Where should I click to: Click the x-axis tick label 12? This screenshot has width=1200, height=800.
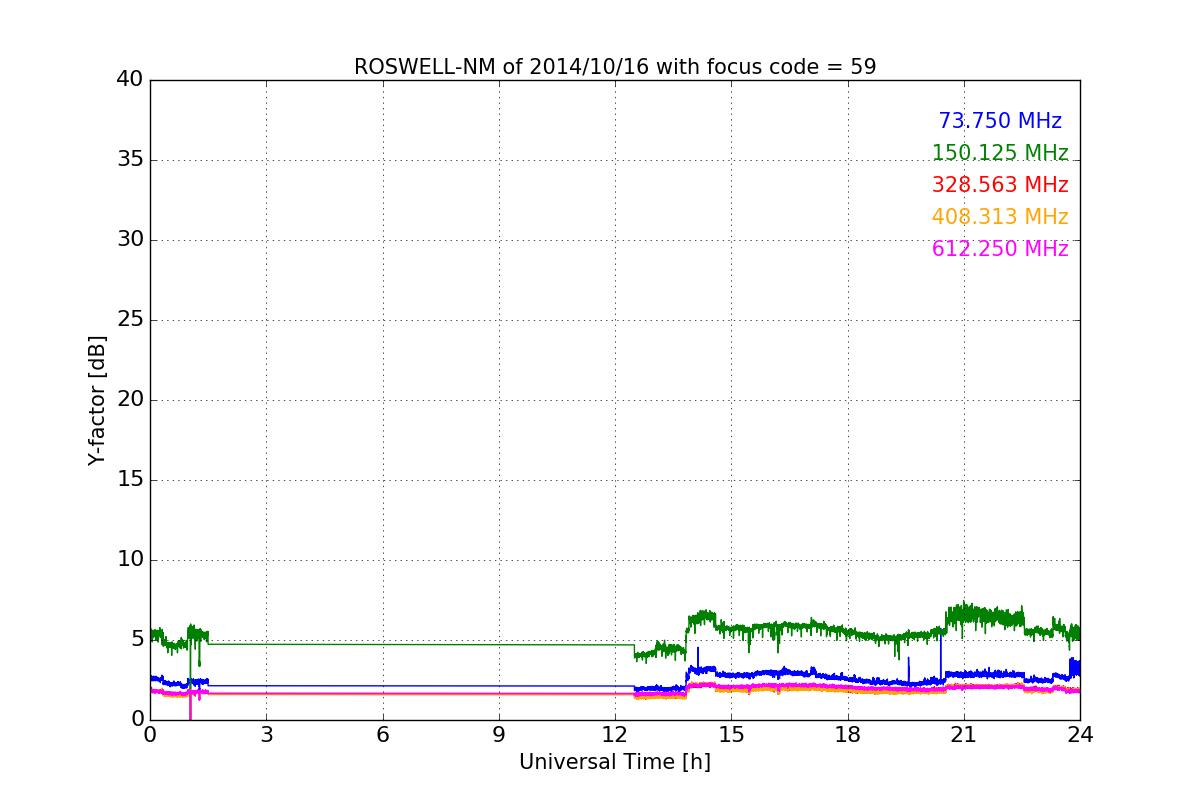click(x=615, y=735)
